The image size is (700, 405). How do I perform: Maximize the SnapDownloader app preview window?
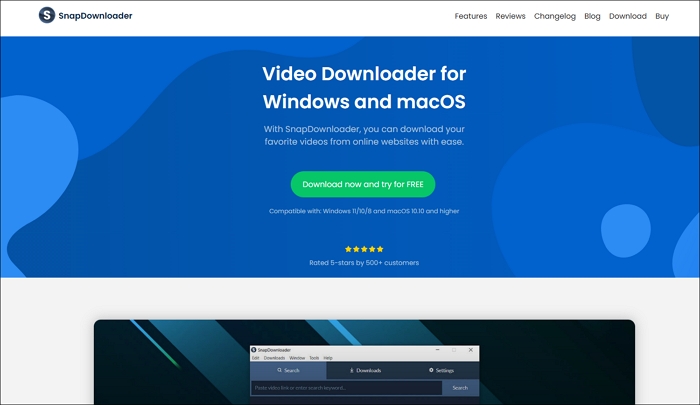click(x=454, y=350)
